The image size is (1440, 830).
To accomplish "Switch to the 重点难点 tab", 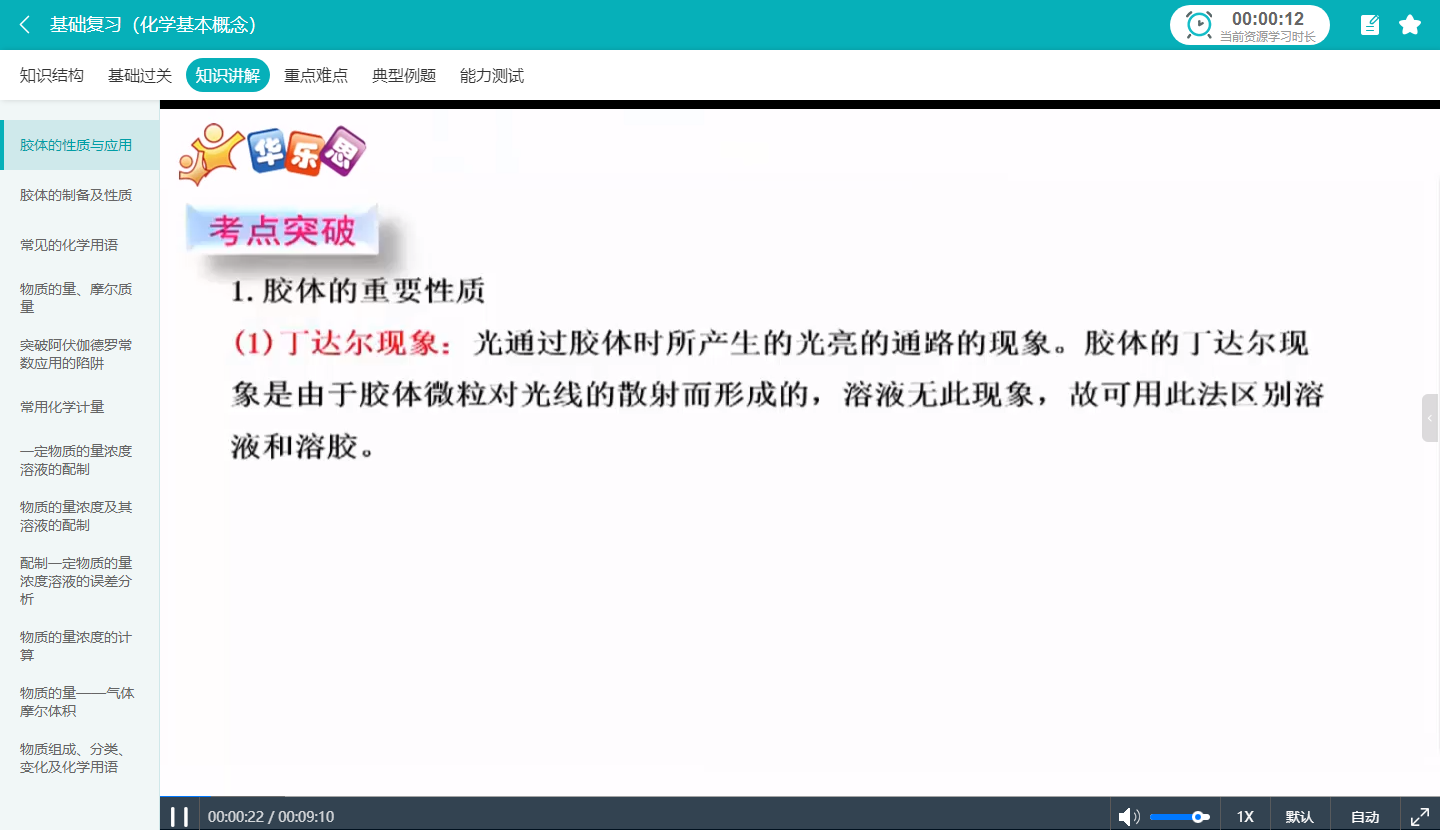I will (x=316, y=75).
